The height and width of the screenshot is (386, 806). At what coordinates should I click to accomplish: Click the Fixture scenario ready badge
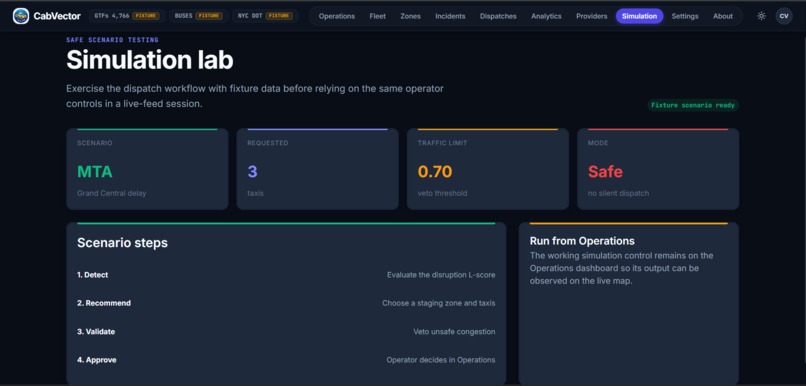point(693,105)
